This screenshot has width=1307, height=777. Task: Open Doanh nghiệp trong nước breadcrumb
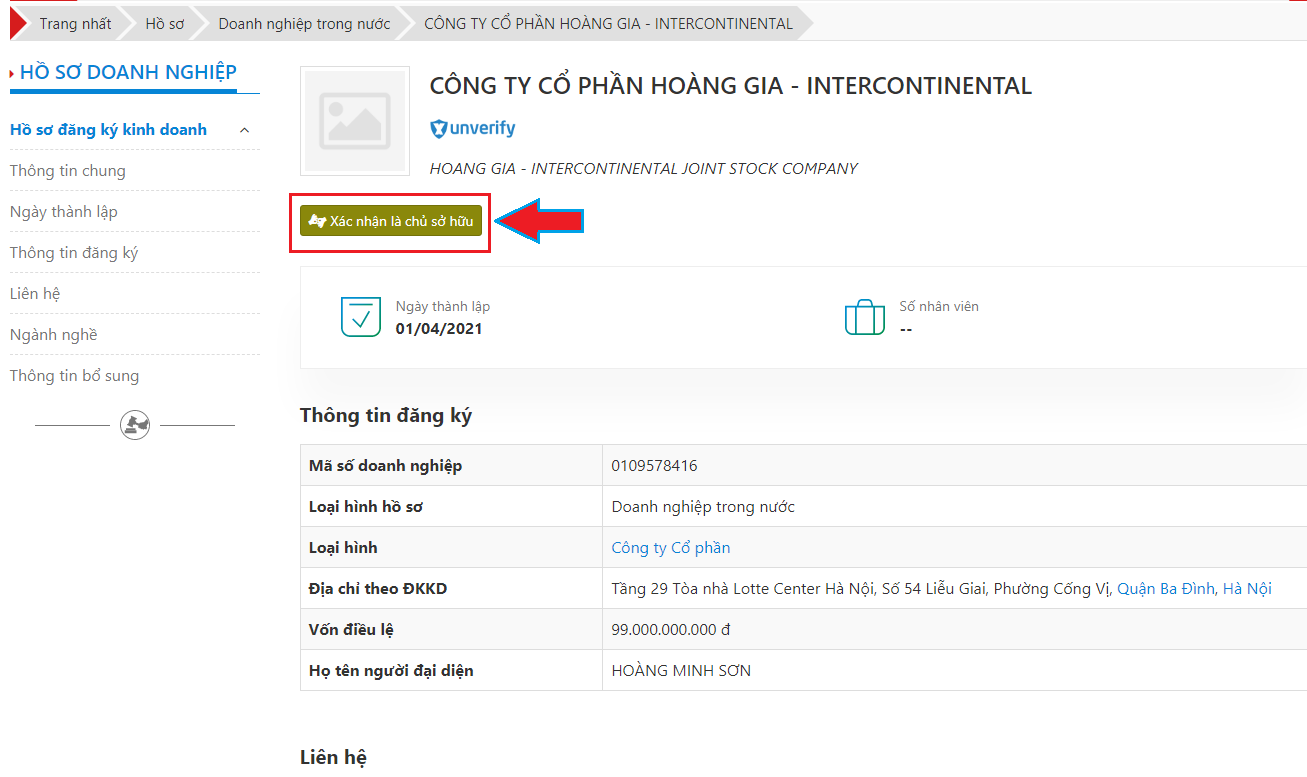[x=304, y=24]
